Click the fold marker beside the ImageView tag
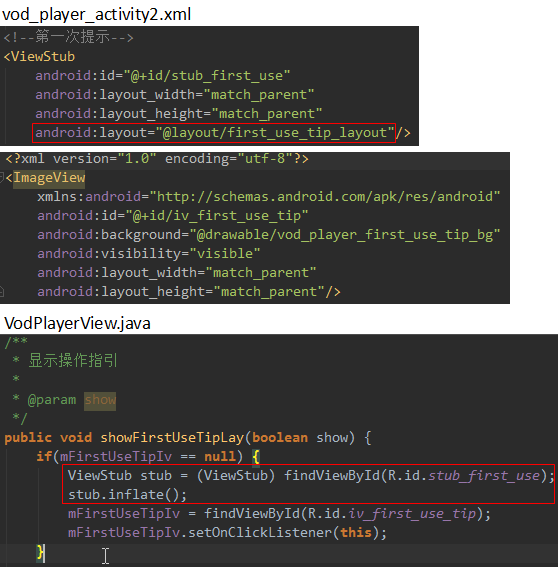 (x=1, y=178)
